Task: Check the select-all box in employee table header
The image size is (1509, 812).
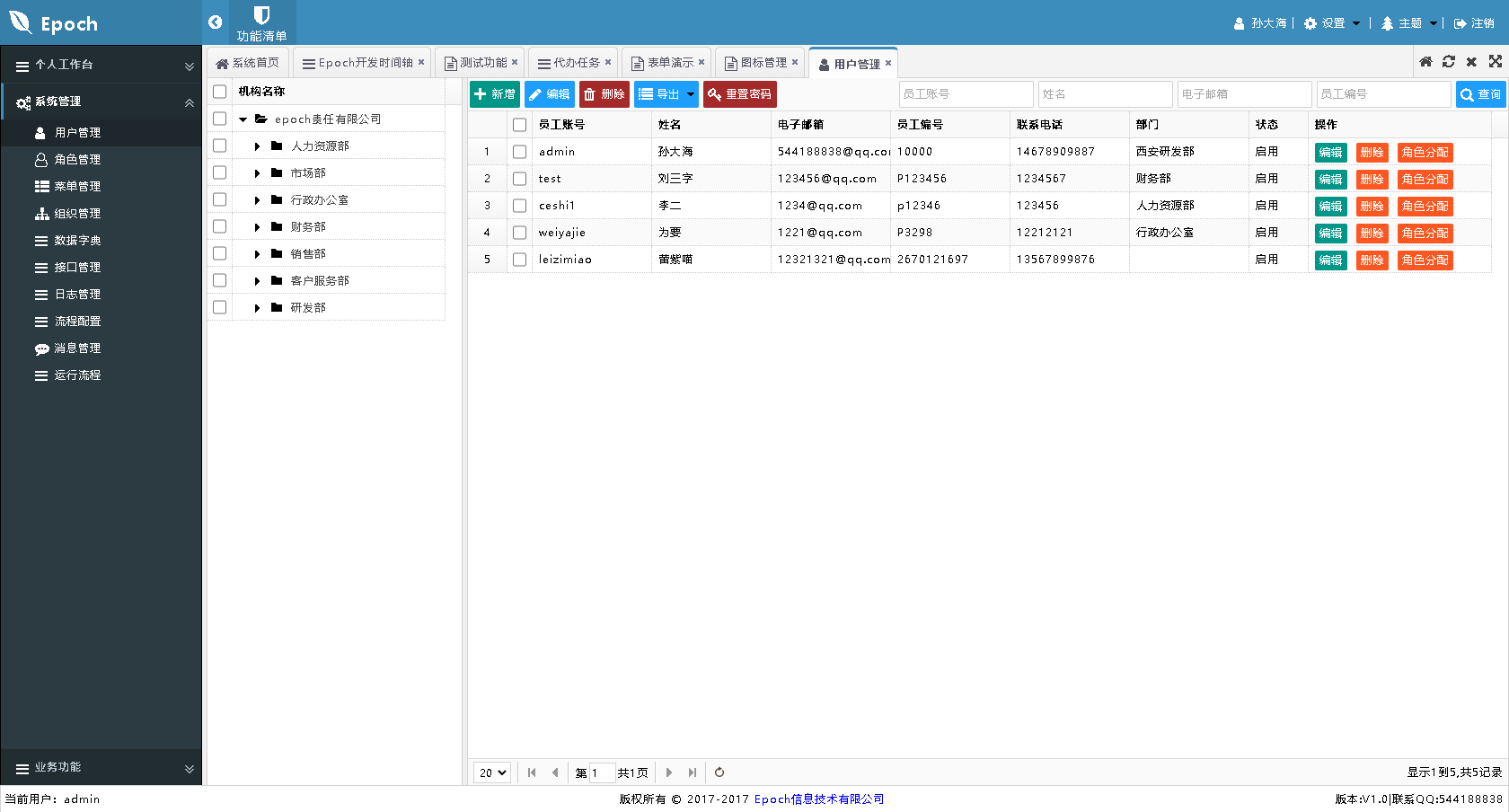Action: coord(519,125)
